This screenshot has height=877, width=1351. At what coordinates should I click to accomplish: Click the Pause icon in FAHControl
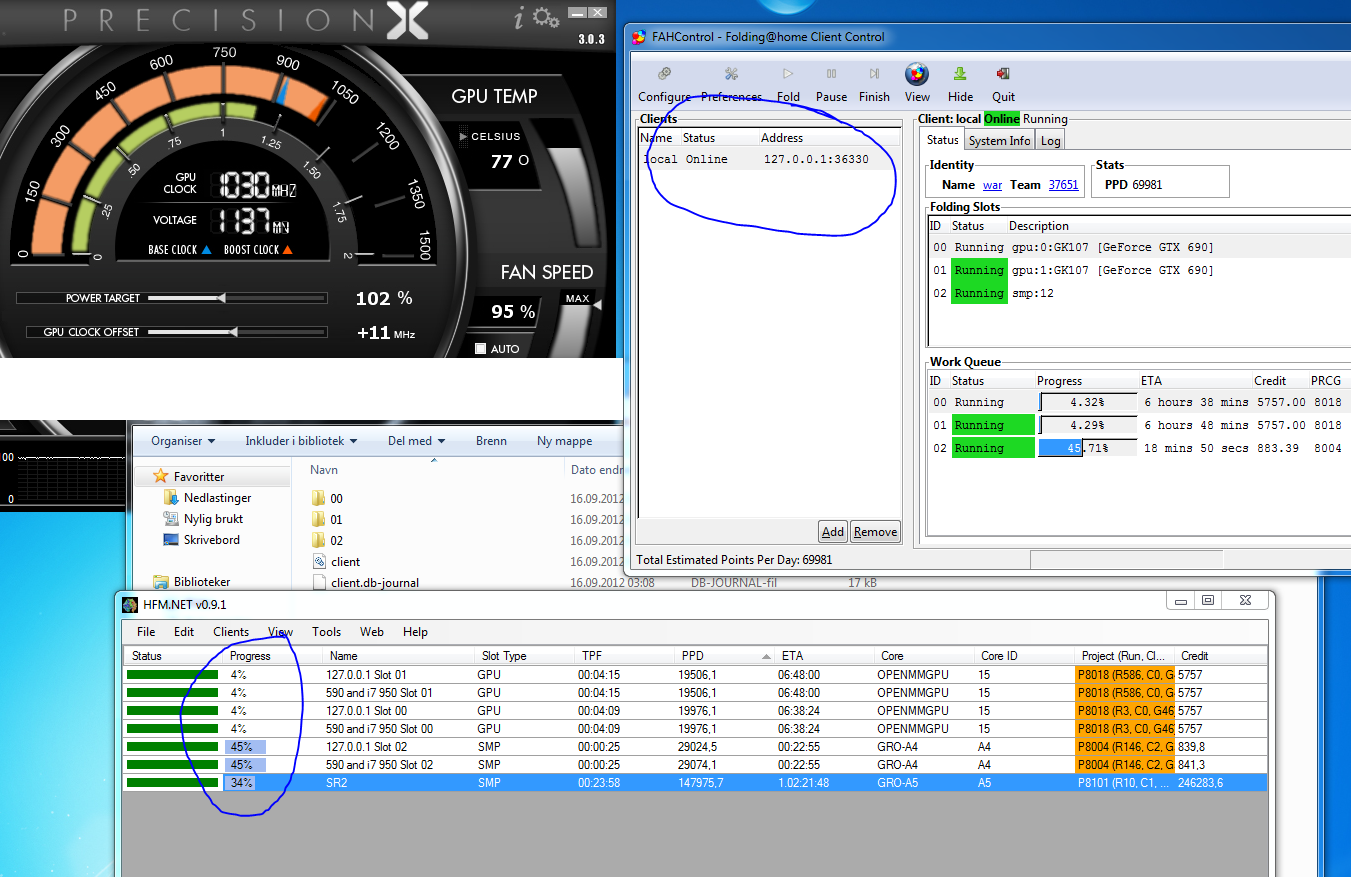click(831, 74)
